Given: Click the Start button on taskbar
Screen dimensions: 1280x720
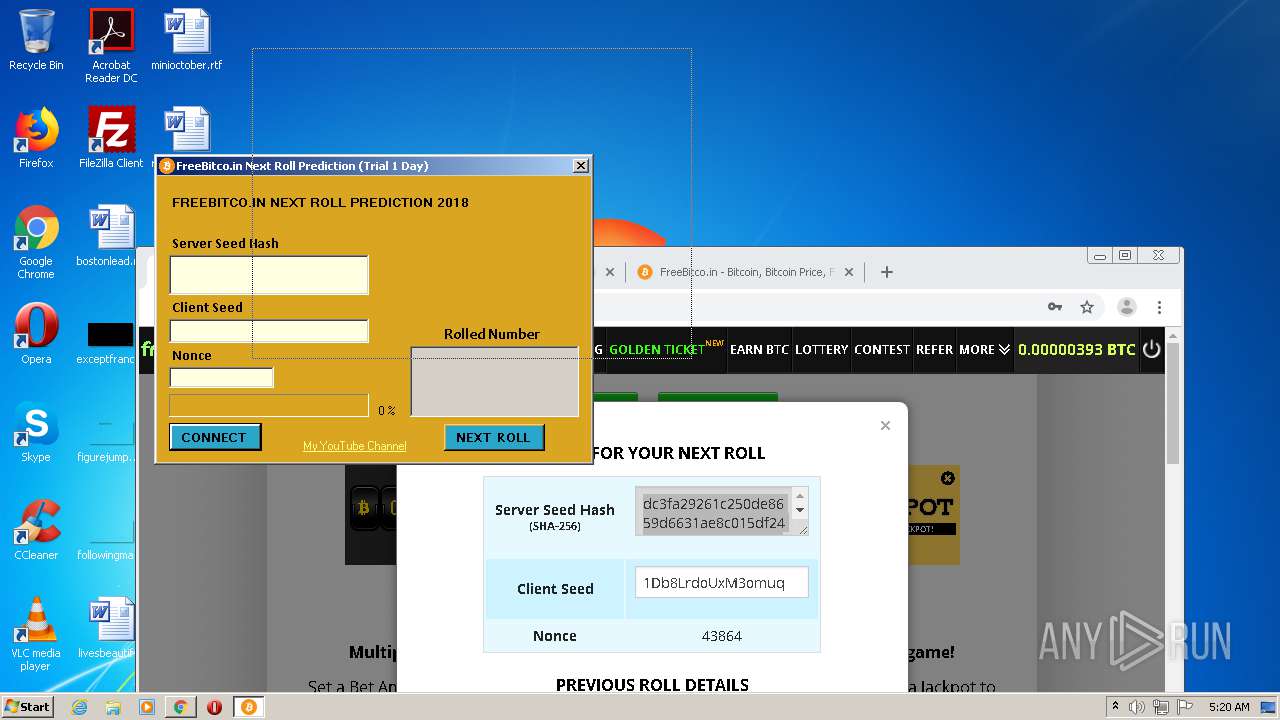Looking at the screenshot, I should coord(27,707).
